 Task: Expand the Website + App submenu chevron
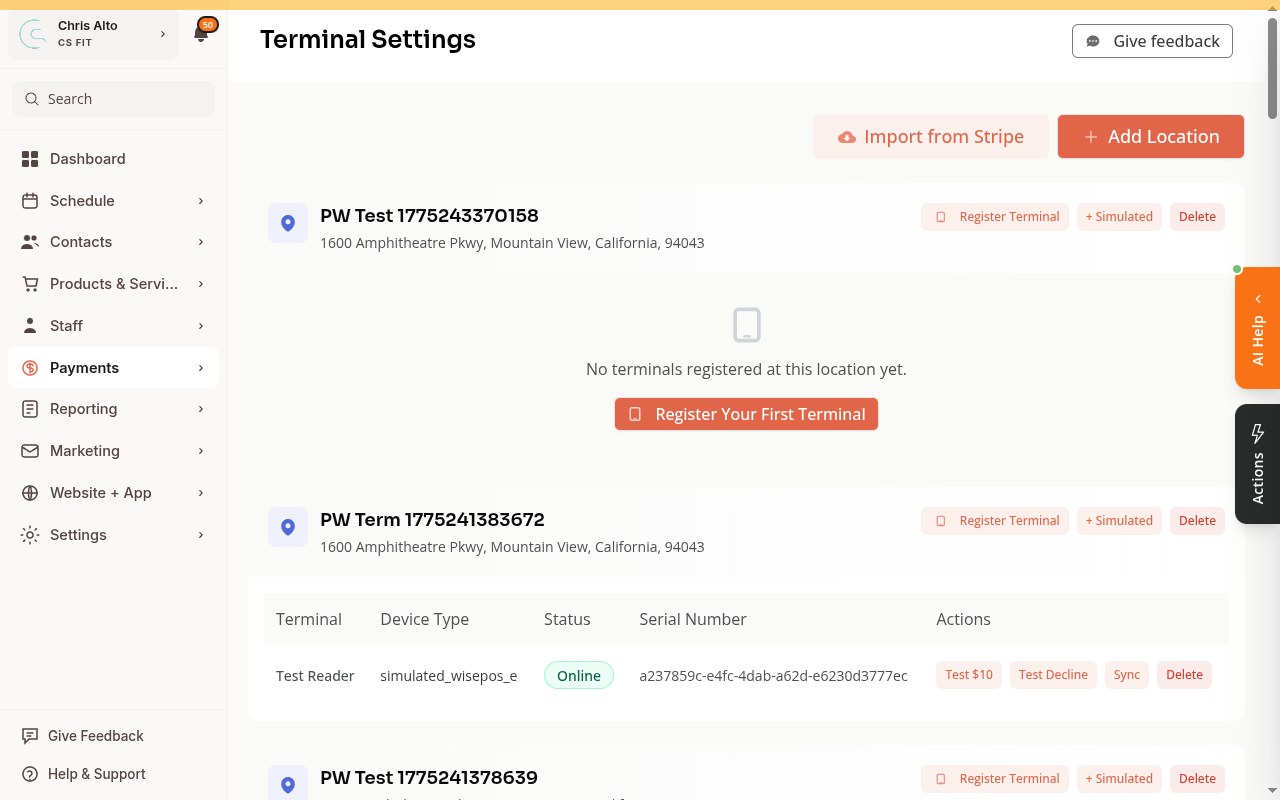click(x=201, y=493)
